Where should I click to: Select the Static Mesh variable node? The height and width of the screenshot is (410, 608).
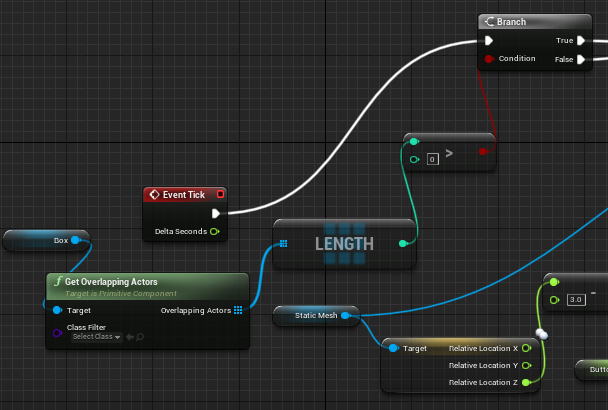pyautogui.click(x=316, y=316)
